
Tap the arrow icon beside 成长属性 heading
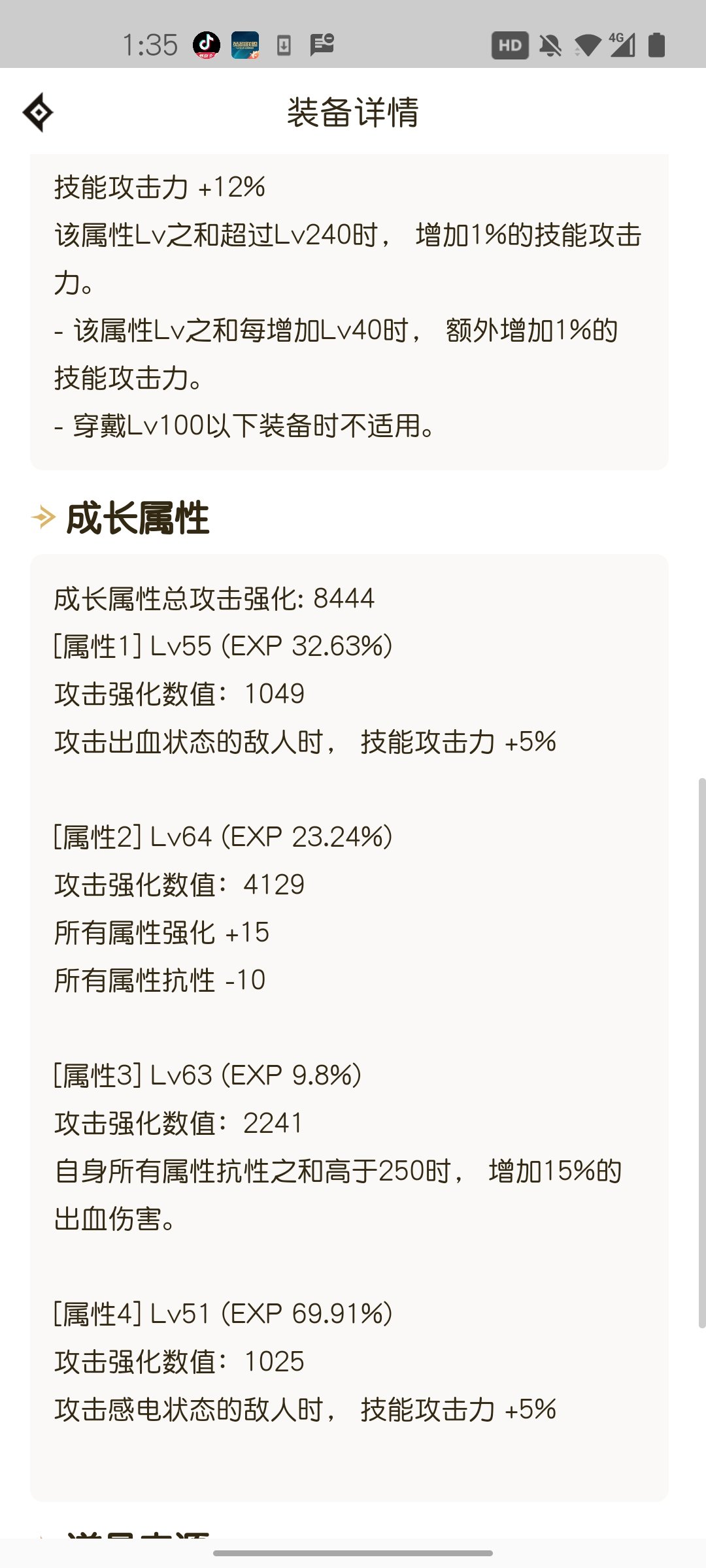43,517
